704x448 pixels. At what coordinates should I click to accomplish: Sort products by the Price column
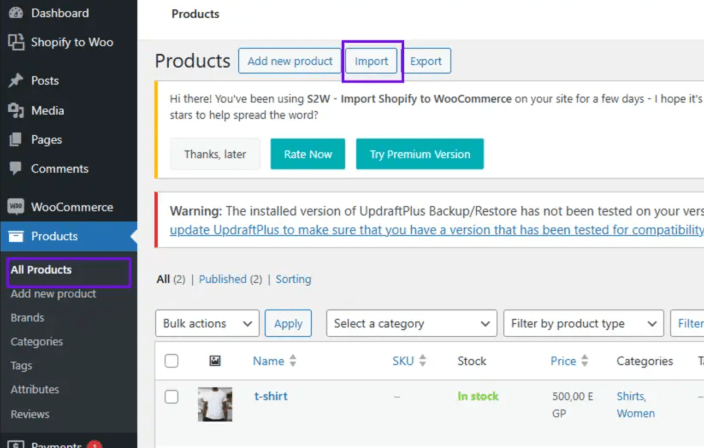tap(563, 361)
